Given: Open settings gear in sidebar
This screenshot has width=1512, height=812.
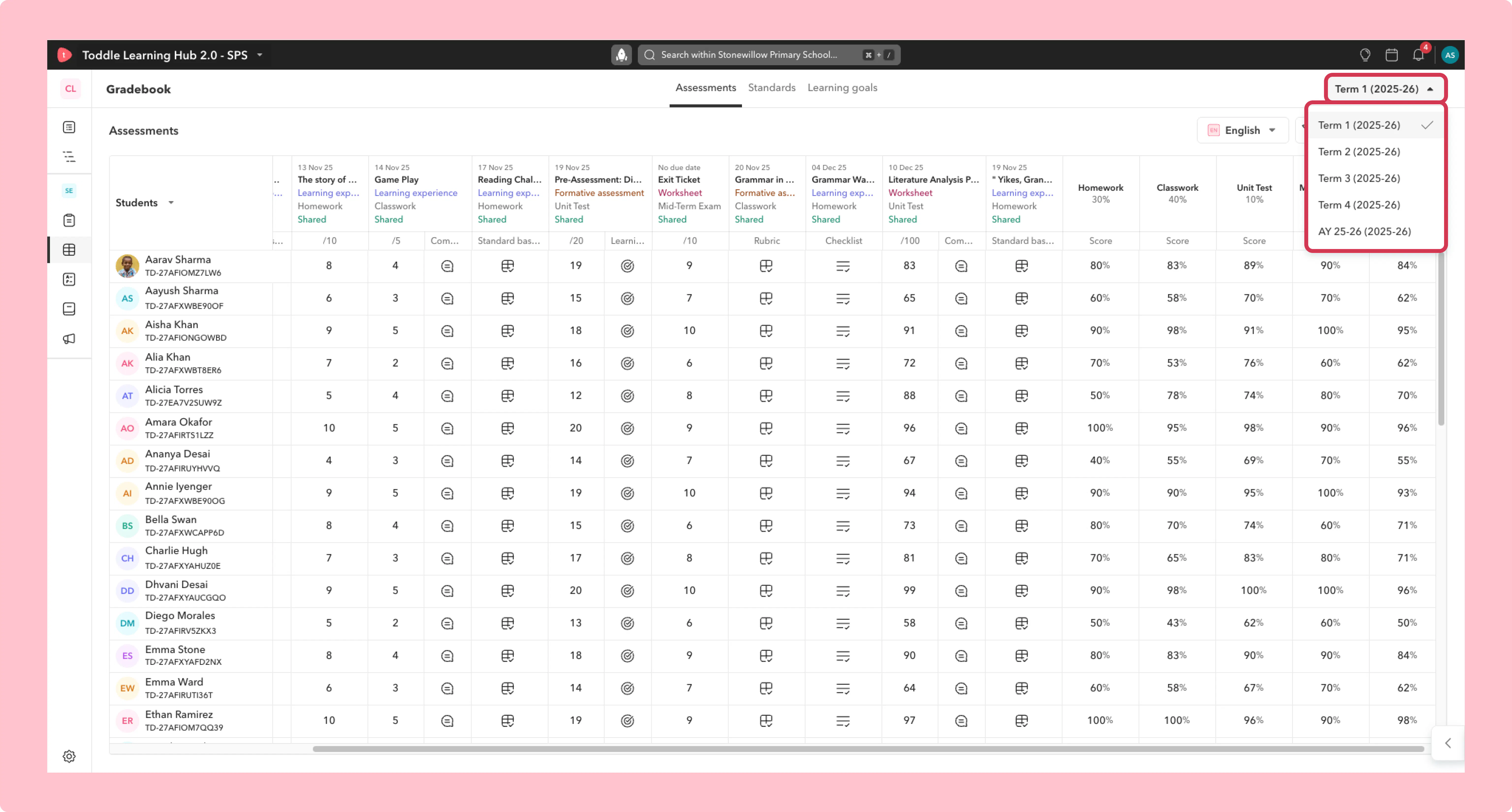Looking at the screenshot, I should [69, 756].
